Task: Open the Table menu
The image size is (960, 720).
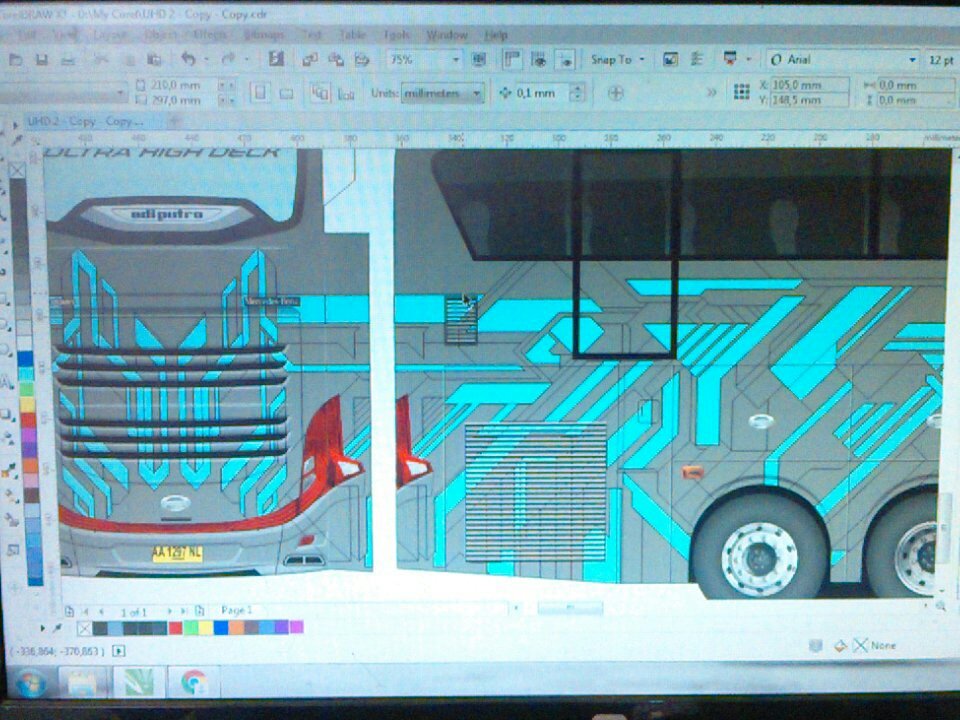Action: coord(353,35)
